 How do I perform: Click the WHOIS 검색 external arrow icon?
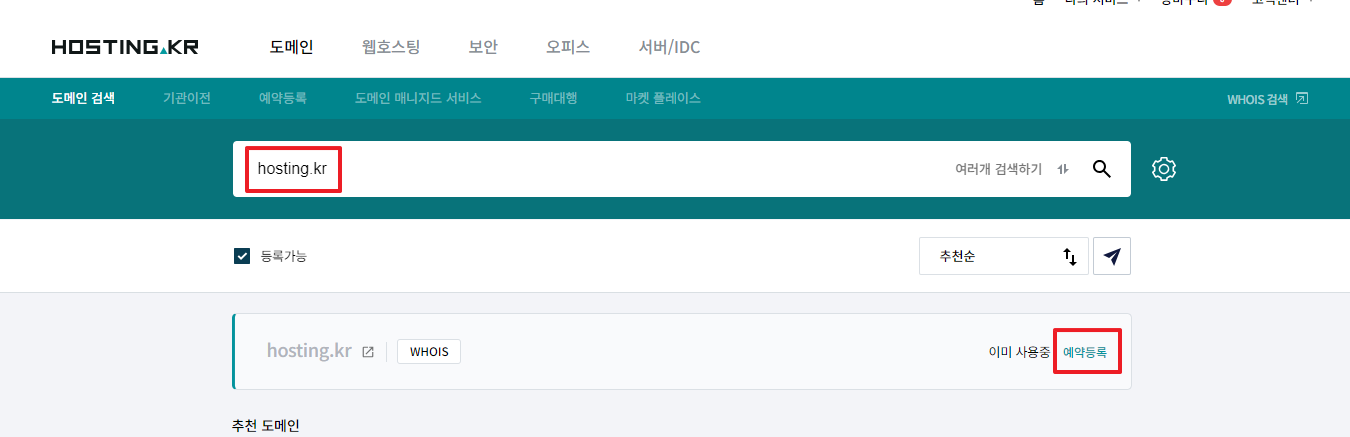(x=1301, y=98)
